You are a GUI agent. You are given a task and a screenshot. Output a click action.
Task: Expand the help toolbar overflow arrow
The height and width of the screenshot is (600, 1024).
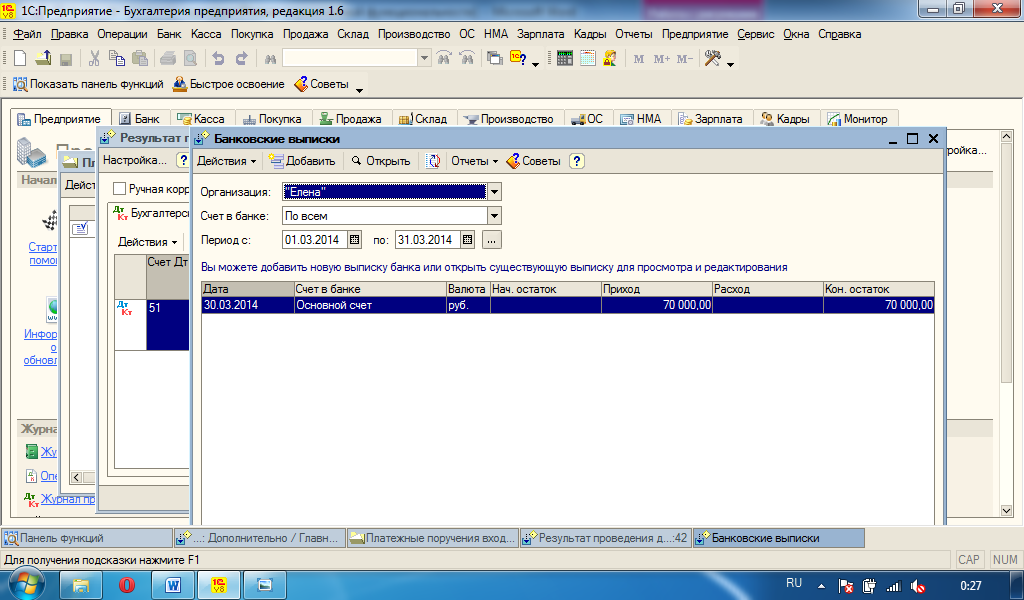click(x=536, y=64)
